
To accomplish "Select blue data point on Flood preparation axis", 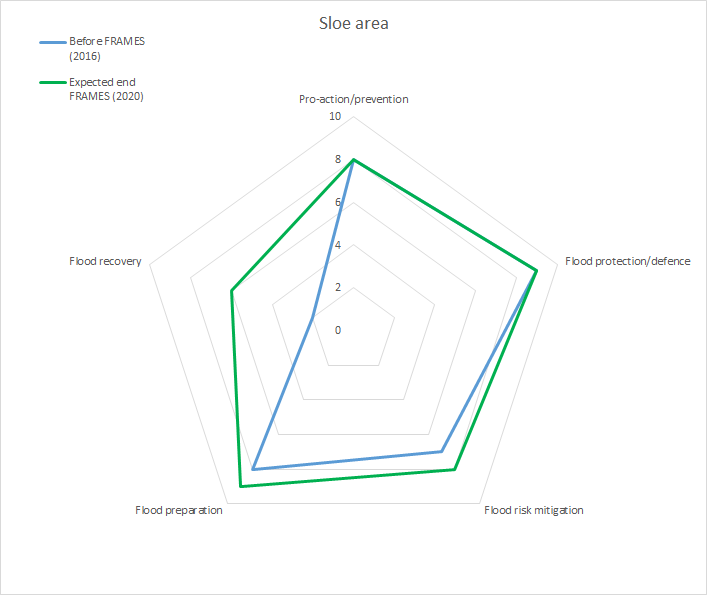I will click(x=253, y=469).
